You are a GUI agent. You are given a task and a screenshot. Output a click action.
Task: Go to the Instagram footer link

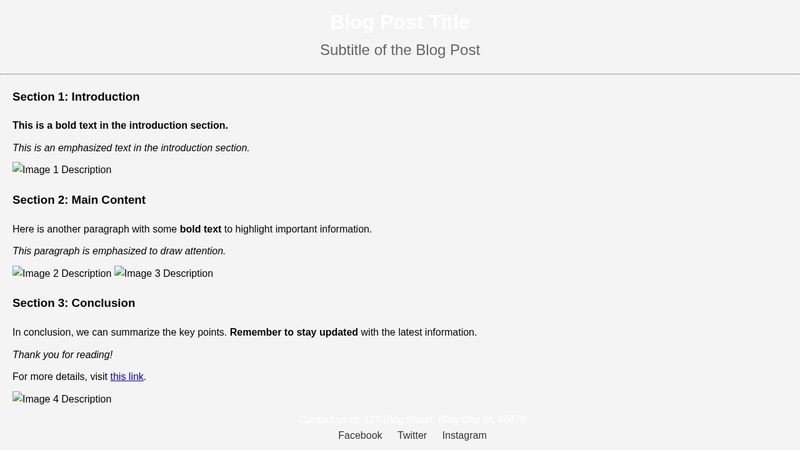[x=464, y=435]
